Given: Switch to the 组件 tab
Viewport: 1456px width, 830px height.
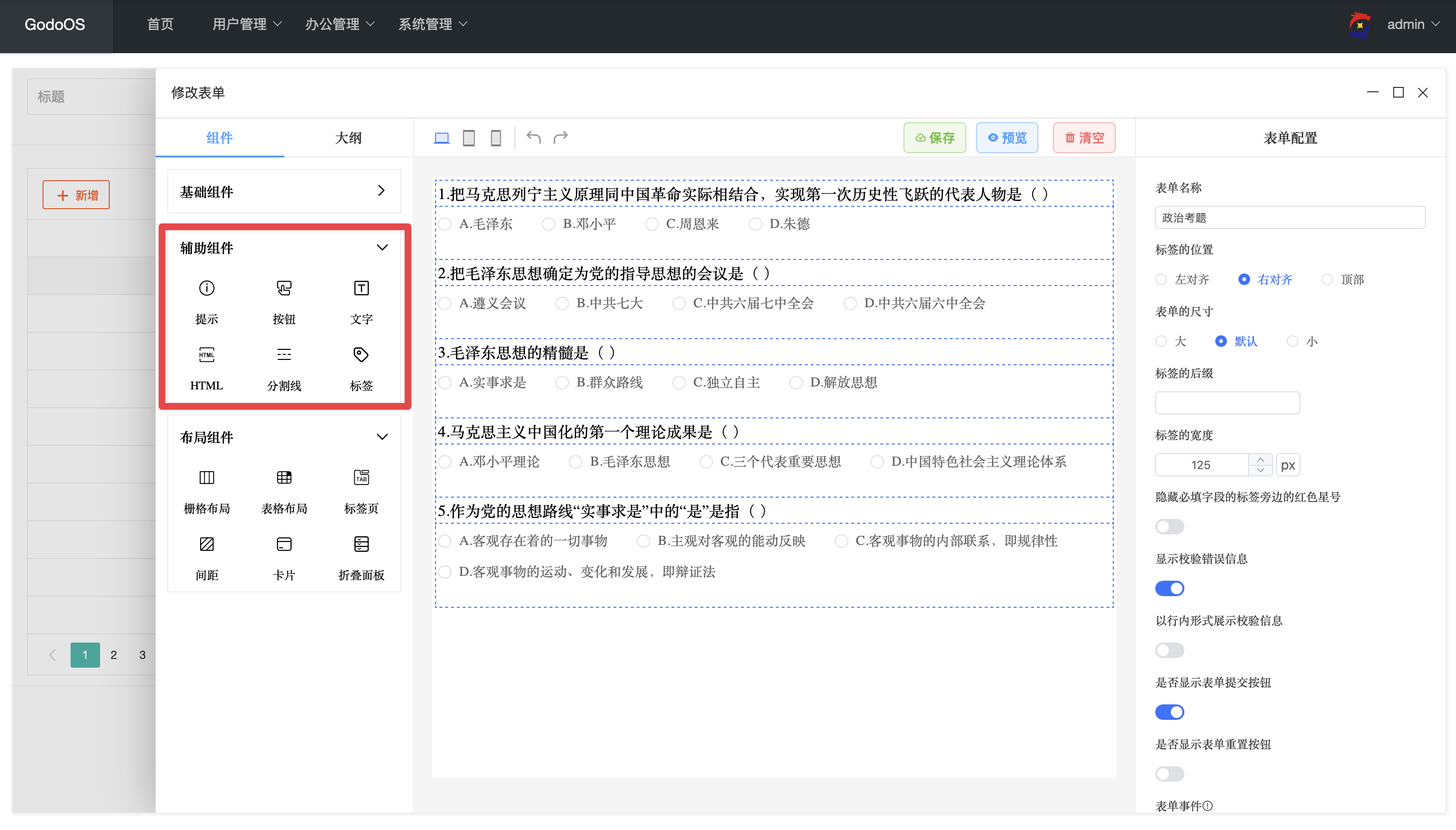Looking at the screenshot, I should [219, 137].
